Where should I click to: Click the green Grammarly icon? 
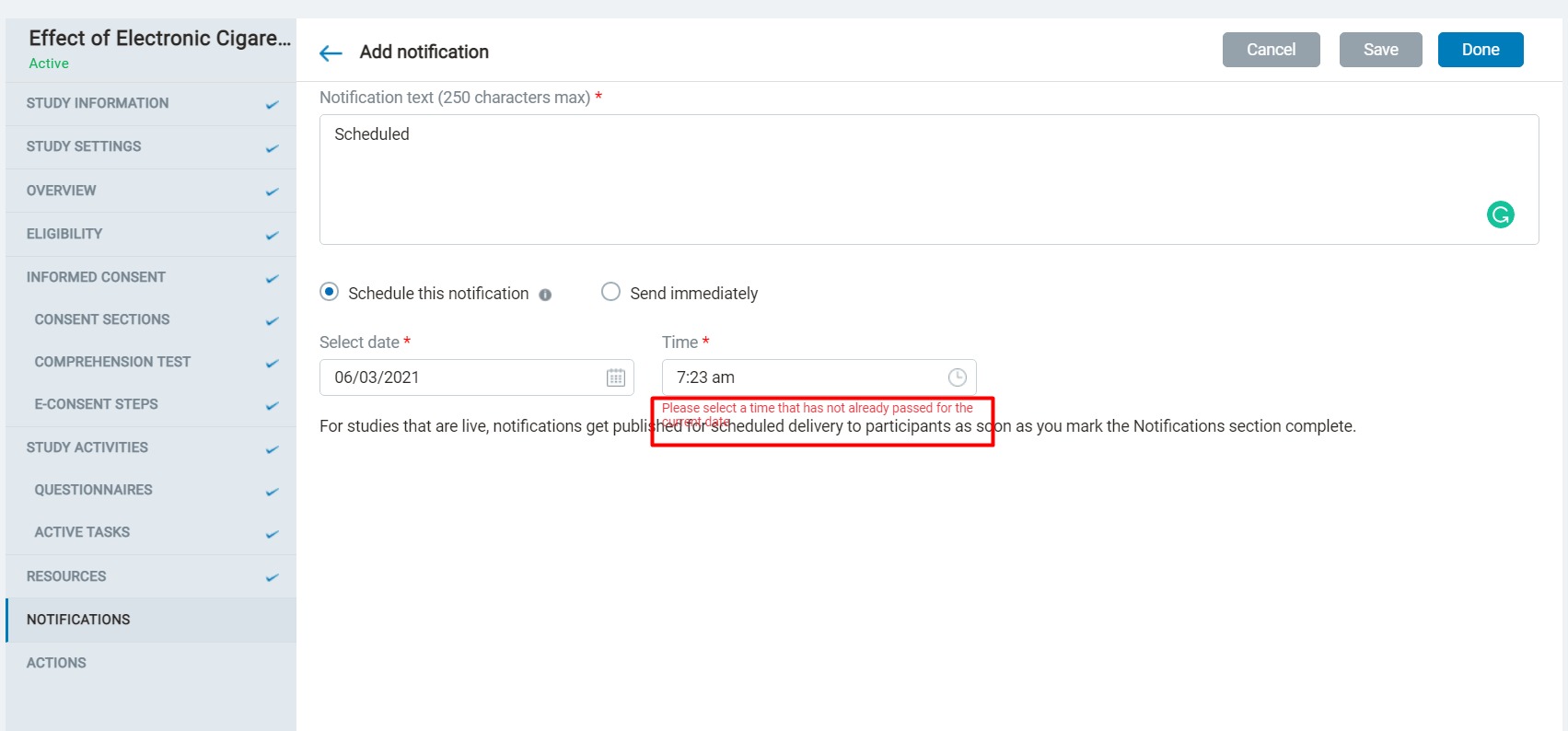click(1501, 215)
